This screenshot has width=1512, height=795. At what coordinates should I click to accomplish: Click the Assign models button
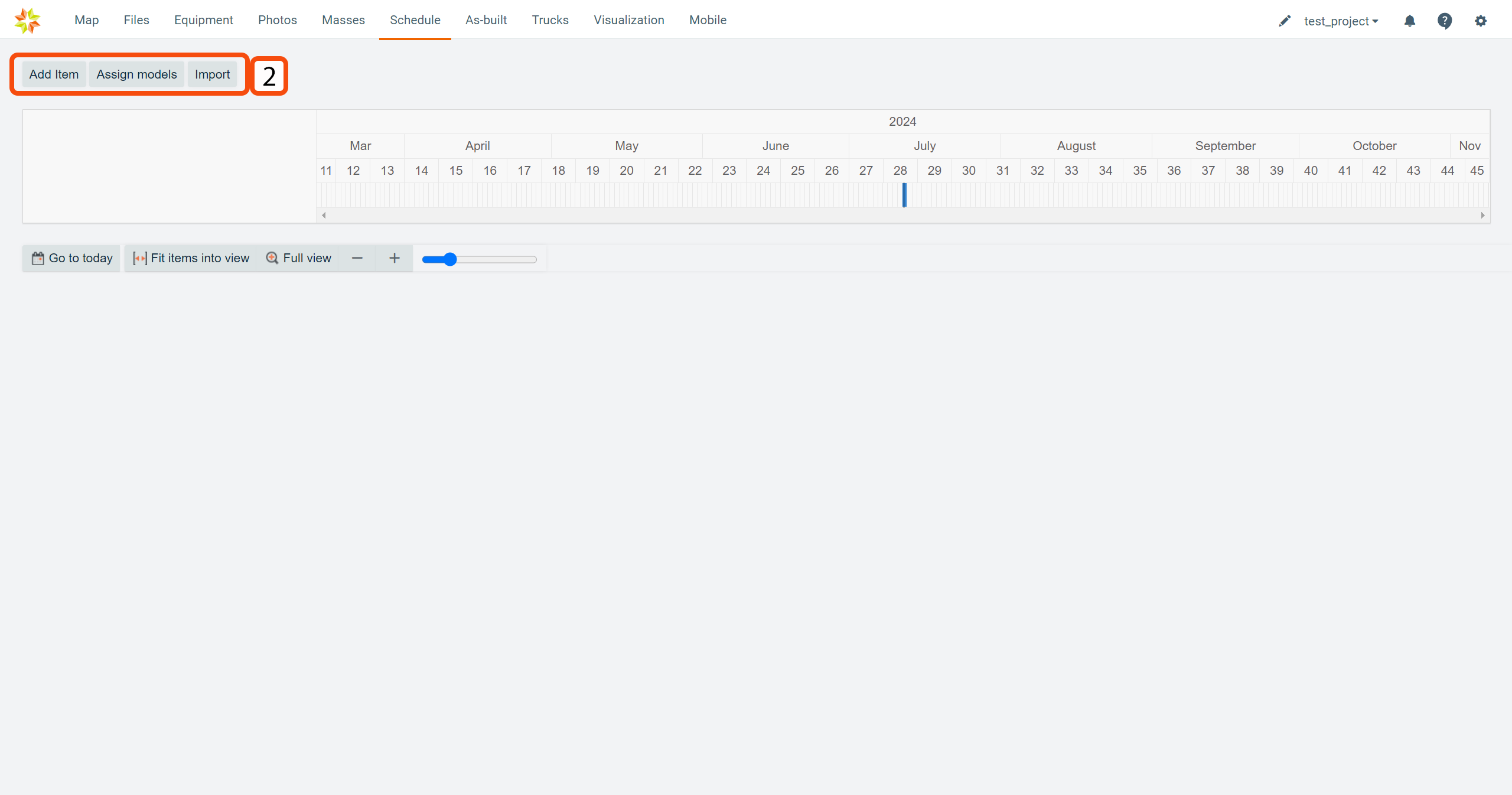coord(136,74)
